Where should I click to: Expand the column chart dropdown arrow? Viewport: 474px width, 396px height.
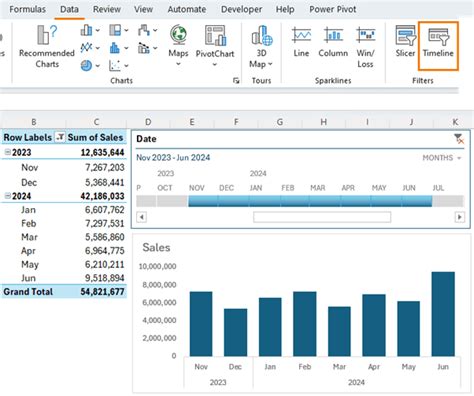[98, 30]
